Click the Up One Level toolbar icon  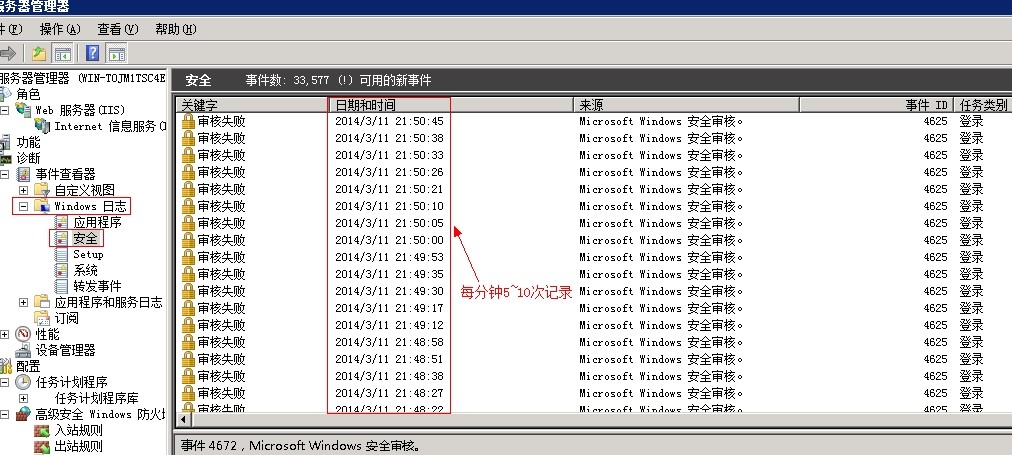coord(39,53)
